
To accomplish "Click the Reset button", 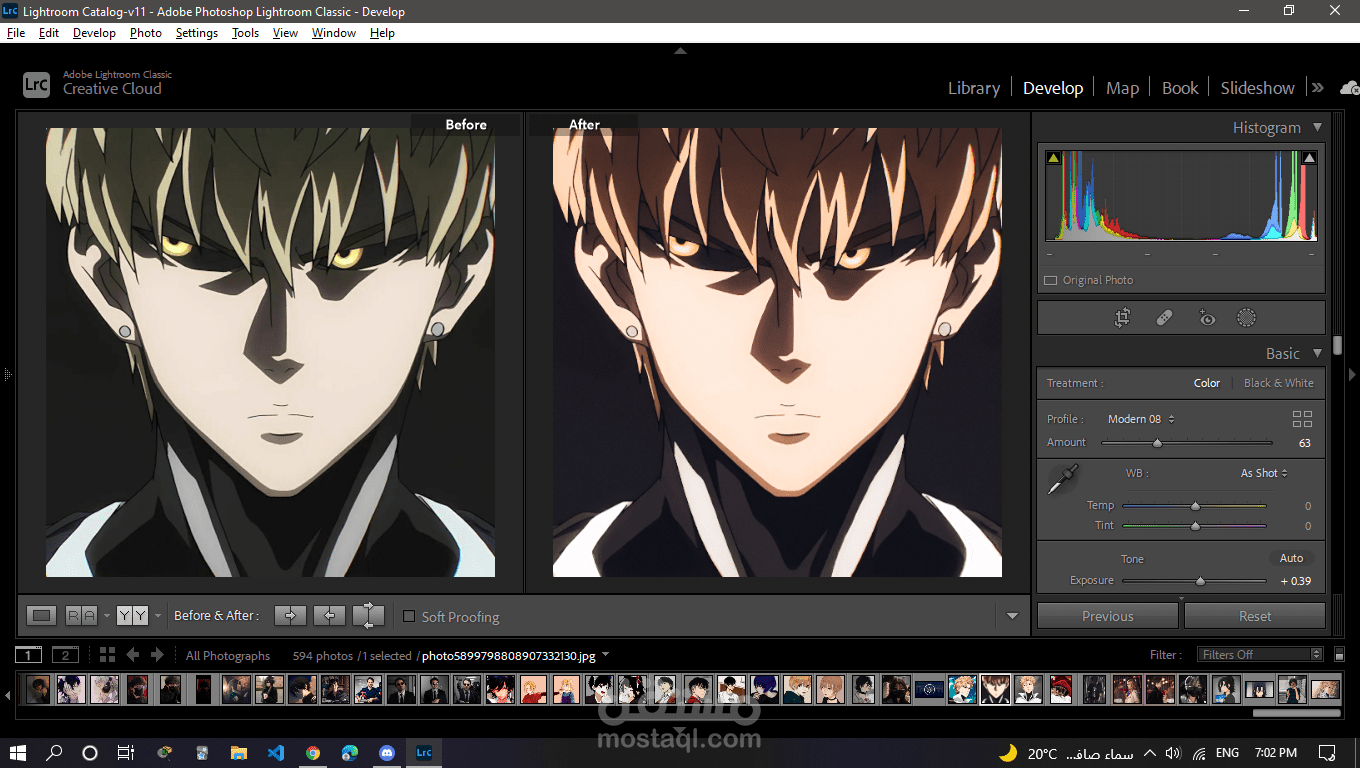I will 1255,616.
